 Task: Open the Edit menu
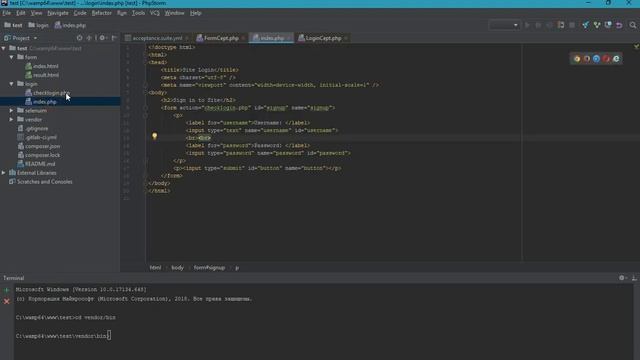[x=20, y=13]
